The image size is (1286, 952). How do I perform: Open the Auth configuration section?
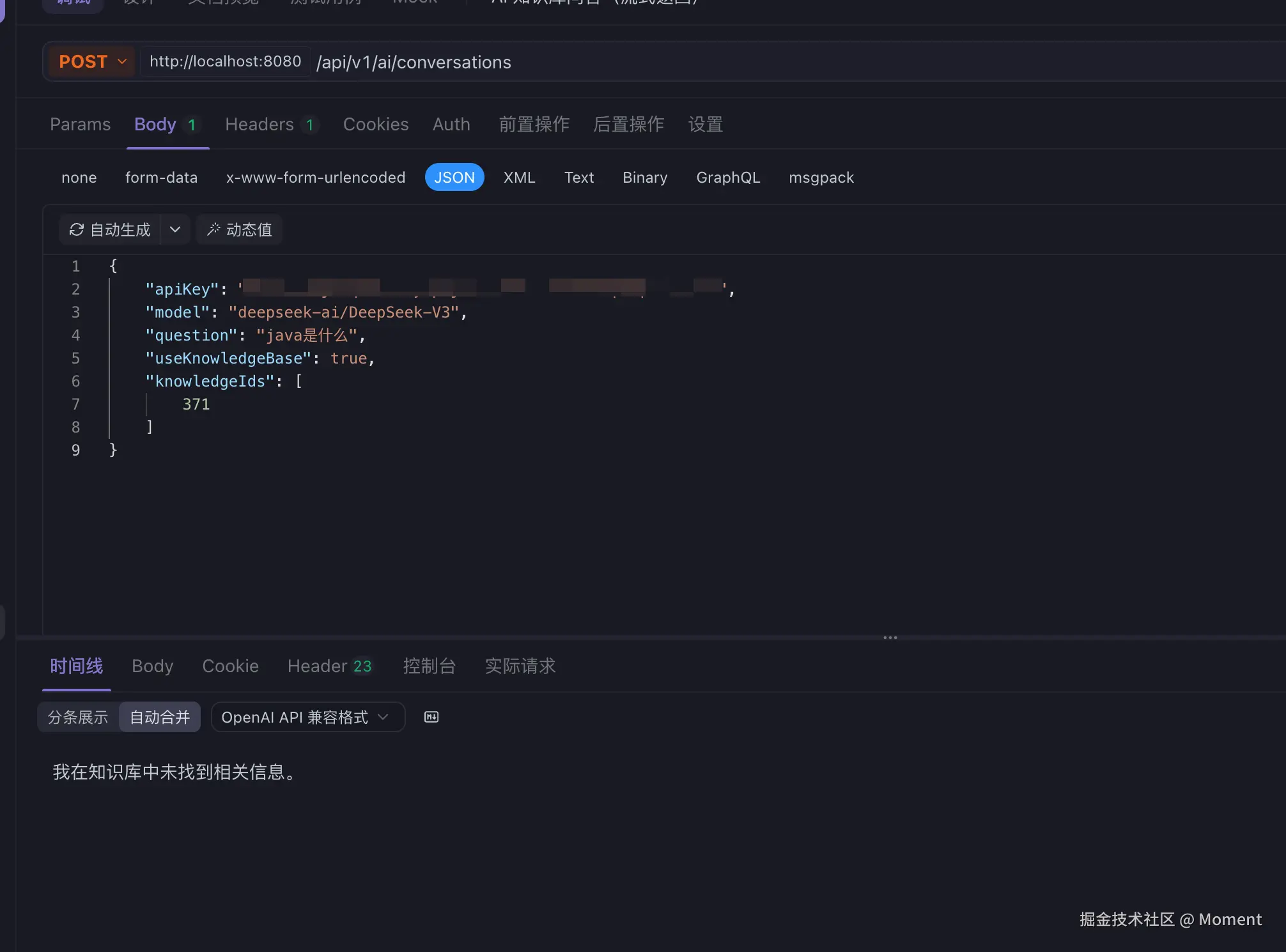(x=451, y=124)
